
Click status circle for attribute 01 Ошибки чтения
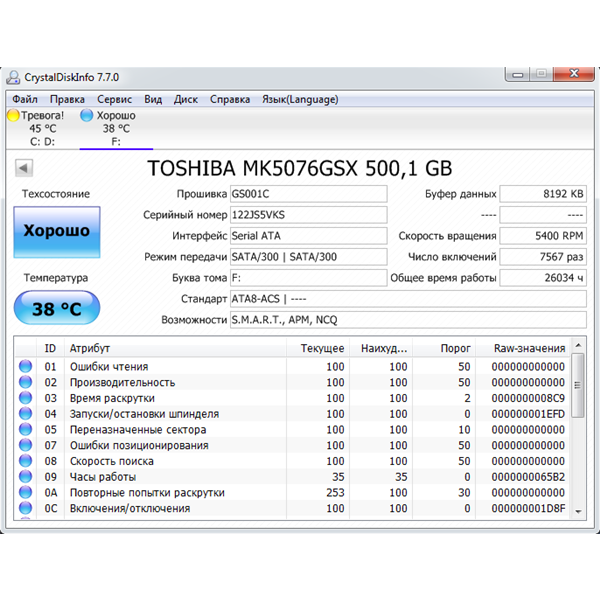26,366
